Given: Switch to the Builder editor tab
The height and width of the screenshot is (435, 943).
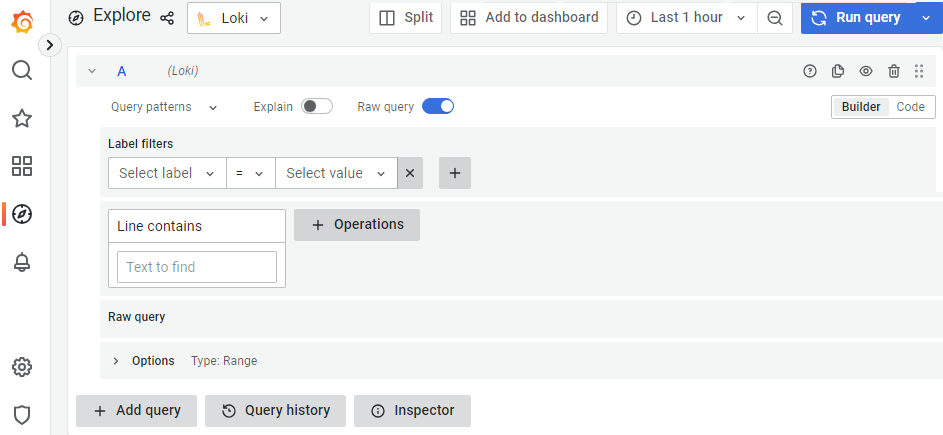Looking at the screenshot, I should (x=861, y=107).
